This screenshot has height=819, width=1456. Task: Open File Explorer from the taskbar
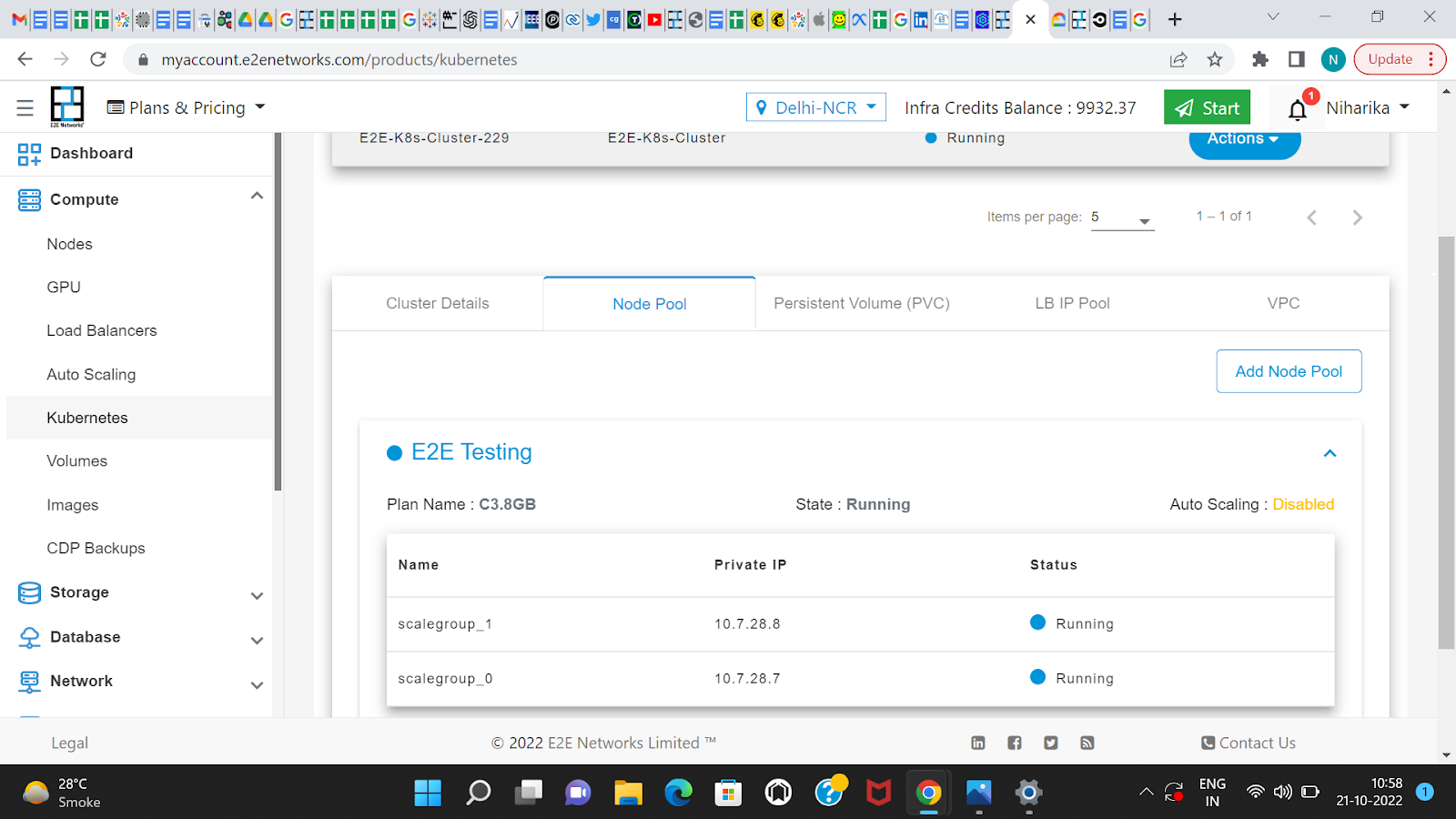(x=628, y=793)
